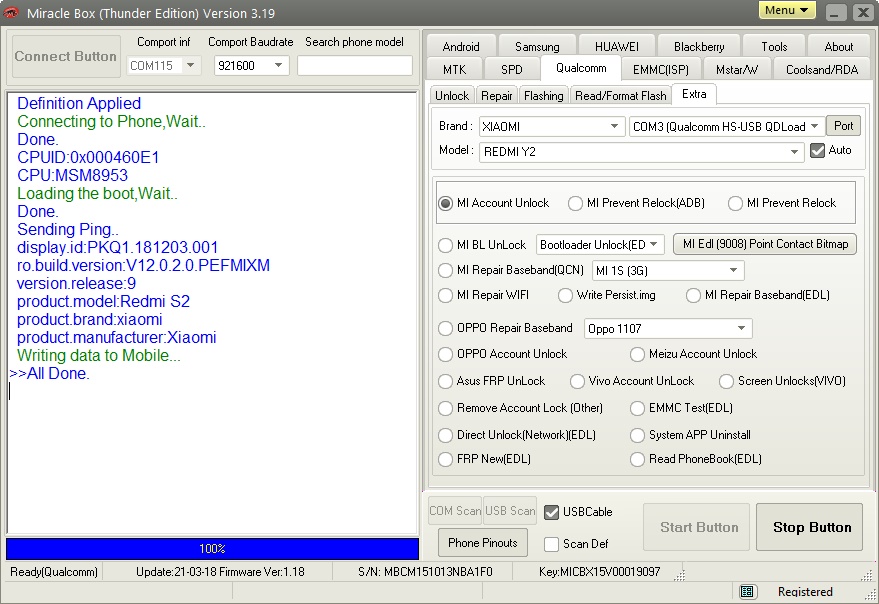
Task: Open the SPD tab
Action: click(512, 70)
